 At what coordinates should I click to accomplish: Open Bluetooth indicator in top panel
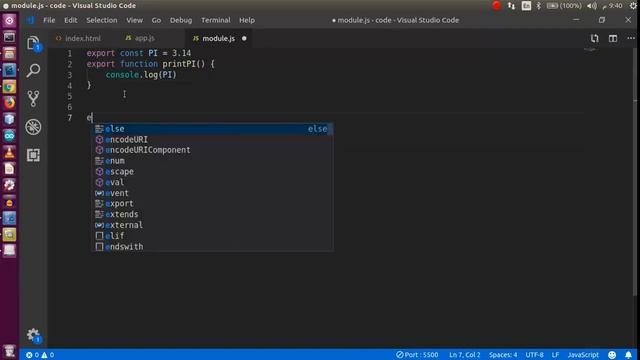coord(538,6)
